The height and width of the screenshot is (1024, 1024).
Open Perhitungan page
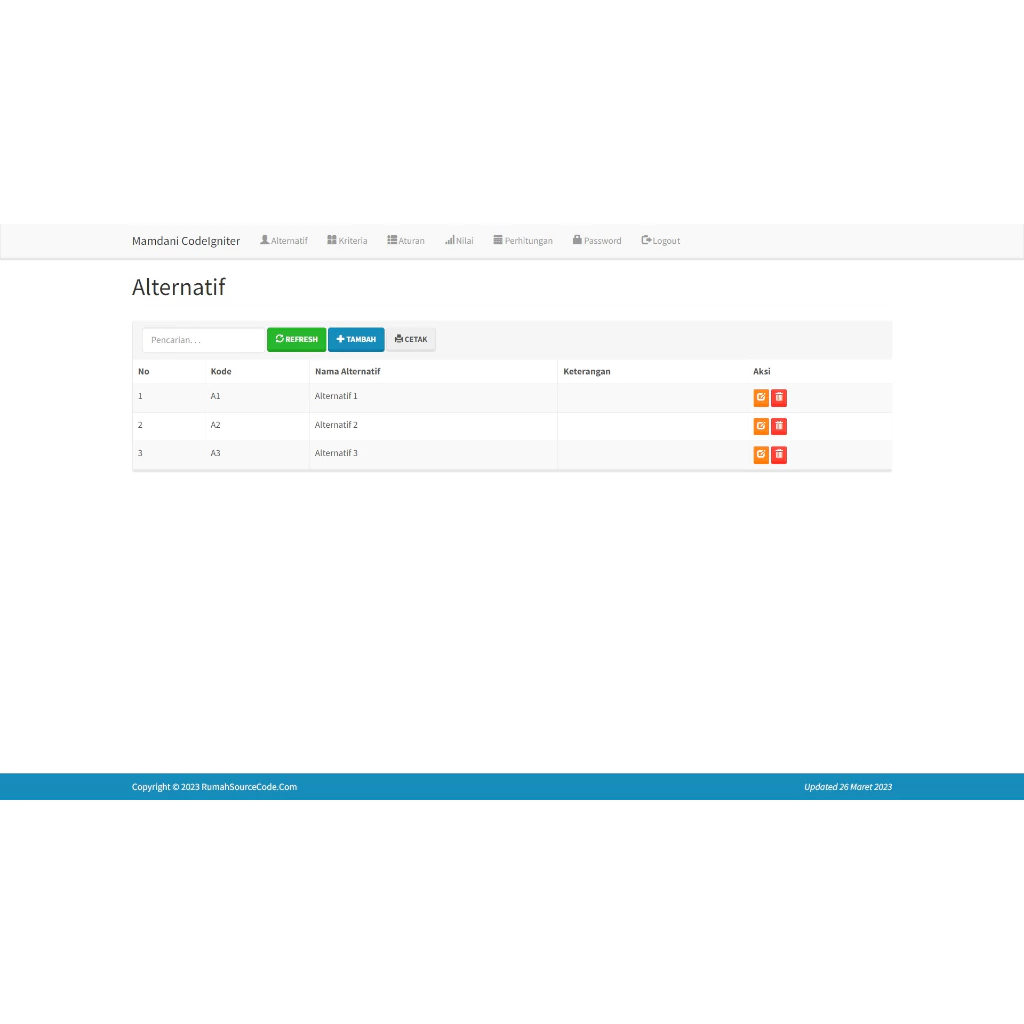(522, 240)
